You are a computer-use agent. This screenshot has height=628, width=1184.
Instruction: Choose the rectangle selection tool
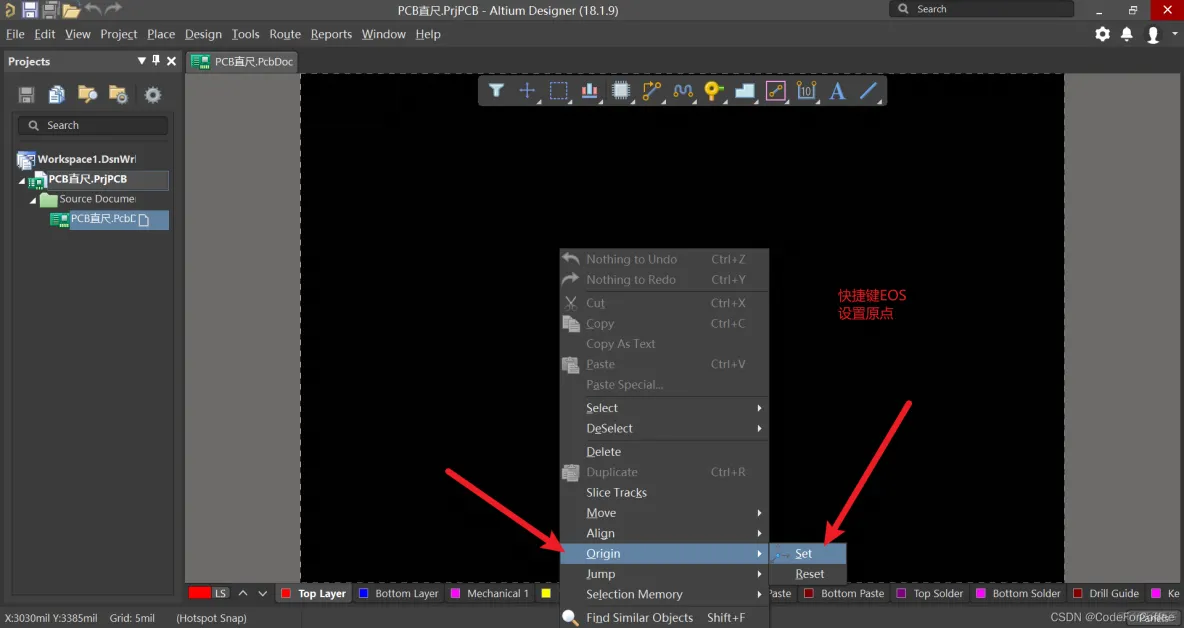[x=558, y=91]
